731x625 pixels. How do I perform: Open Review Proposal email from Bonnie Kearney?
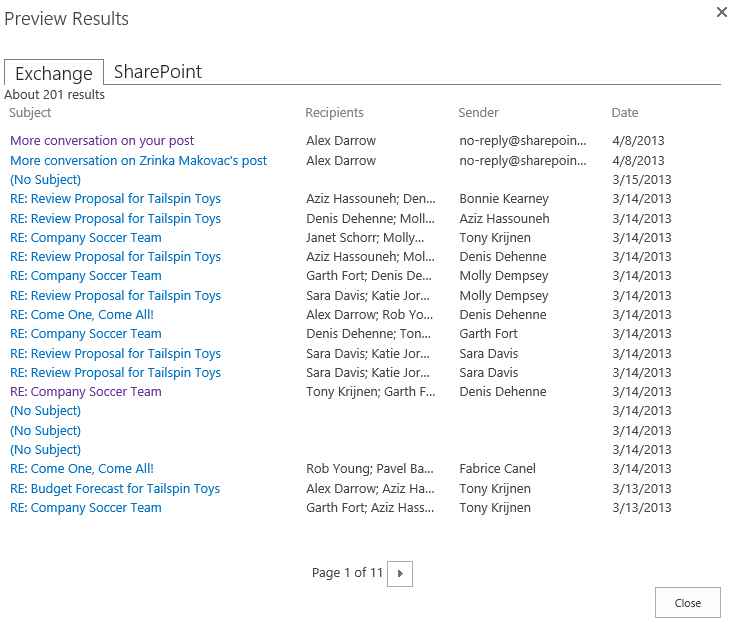click(116, 199)
